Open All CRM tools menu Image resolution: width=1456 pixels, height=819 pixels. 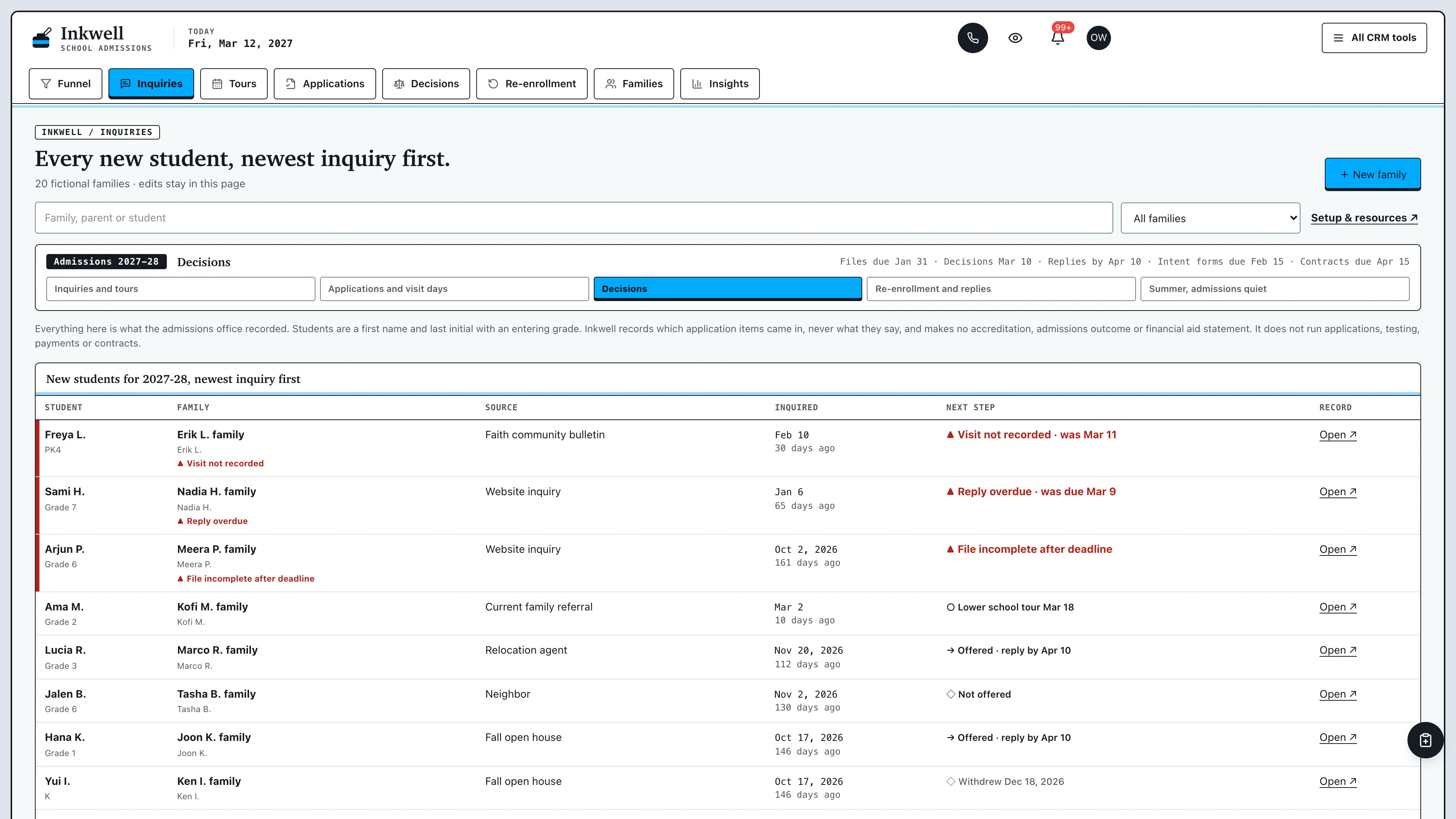[1374, 38]
